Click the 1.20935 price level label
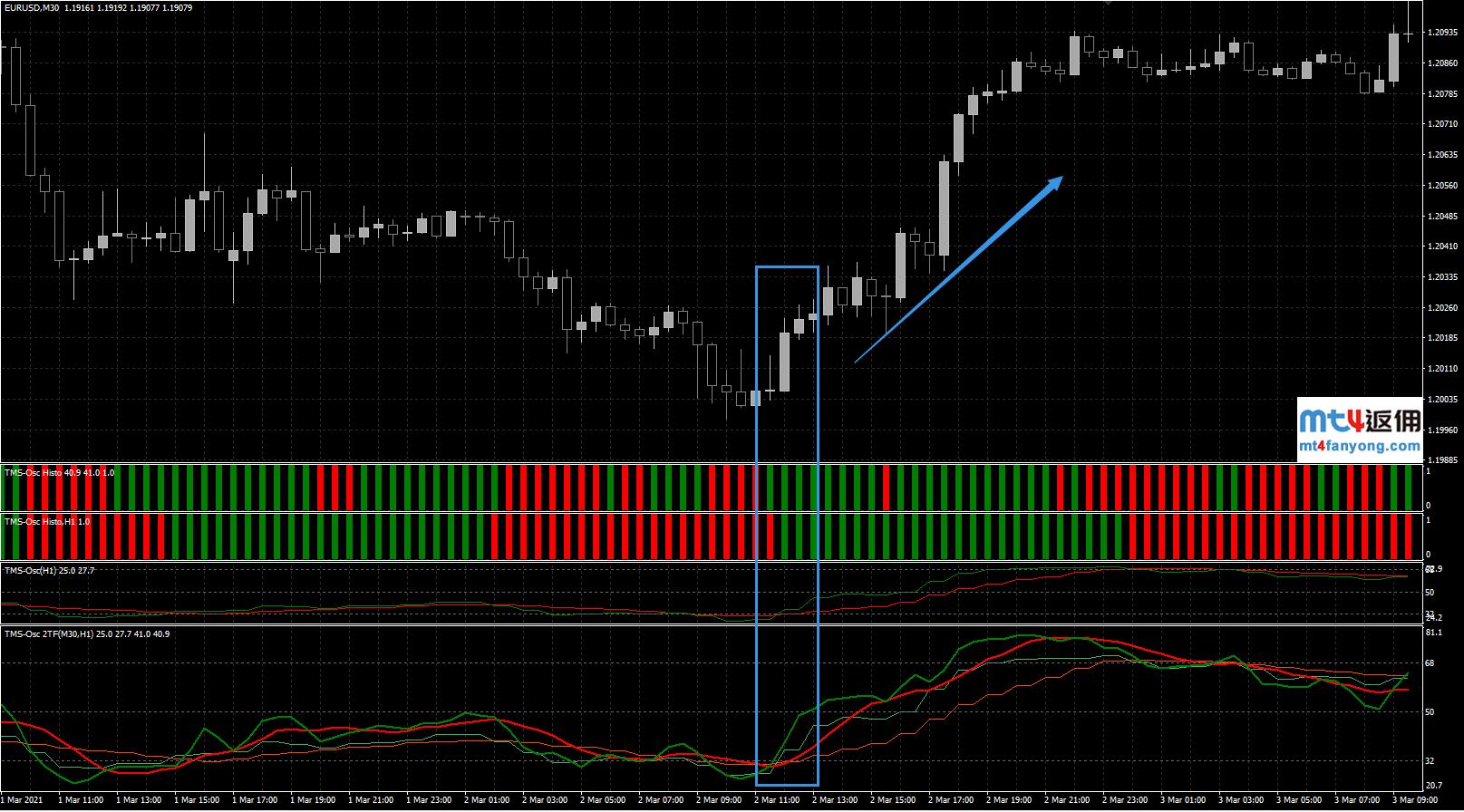Viewport: 1464px width, 812px height. tap(1441, 33)
